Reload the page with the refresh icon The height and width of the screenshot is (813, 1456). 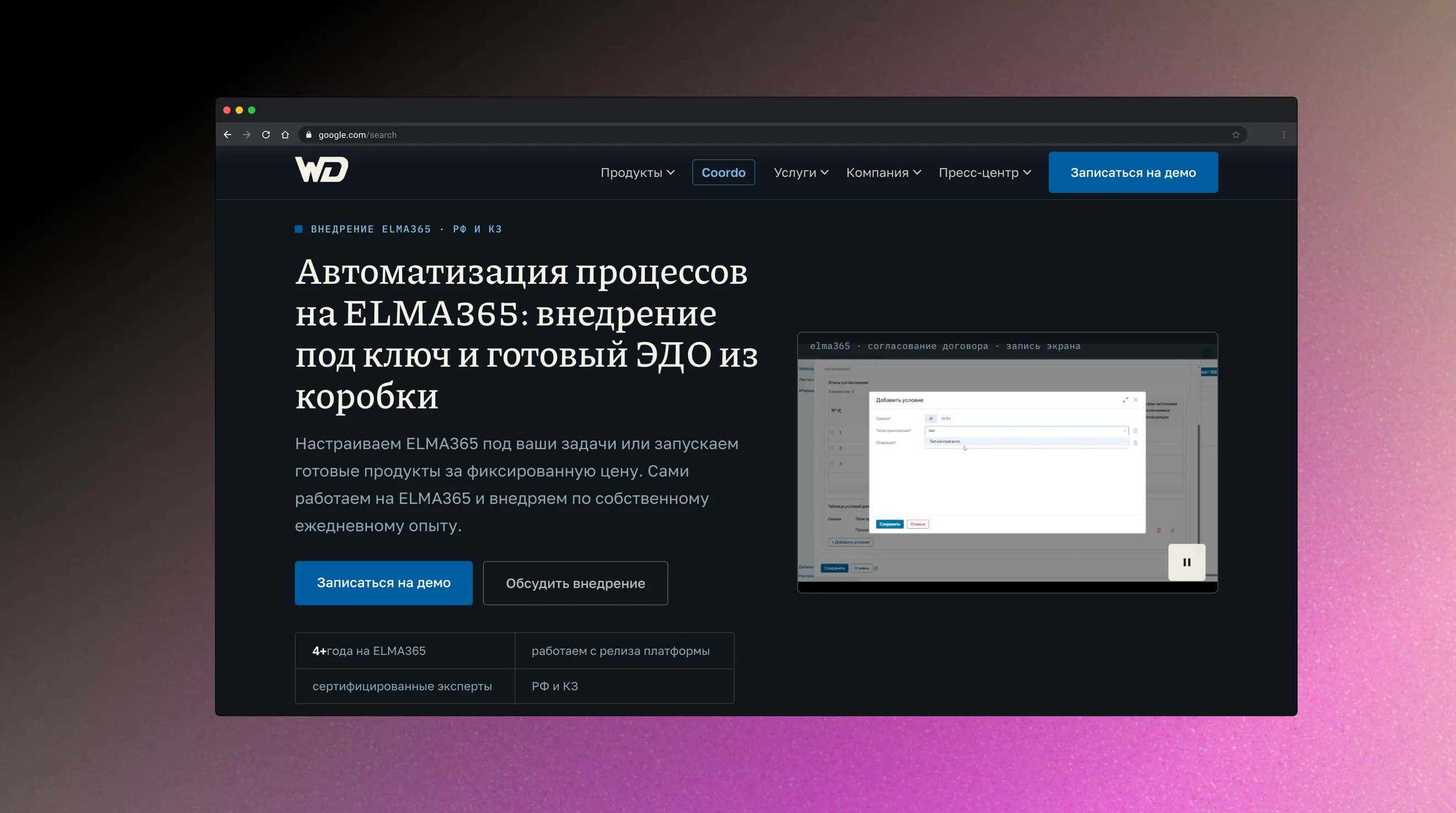[x=266, y=135]
